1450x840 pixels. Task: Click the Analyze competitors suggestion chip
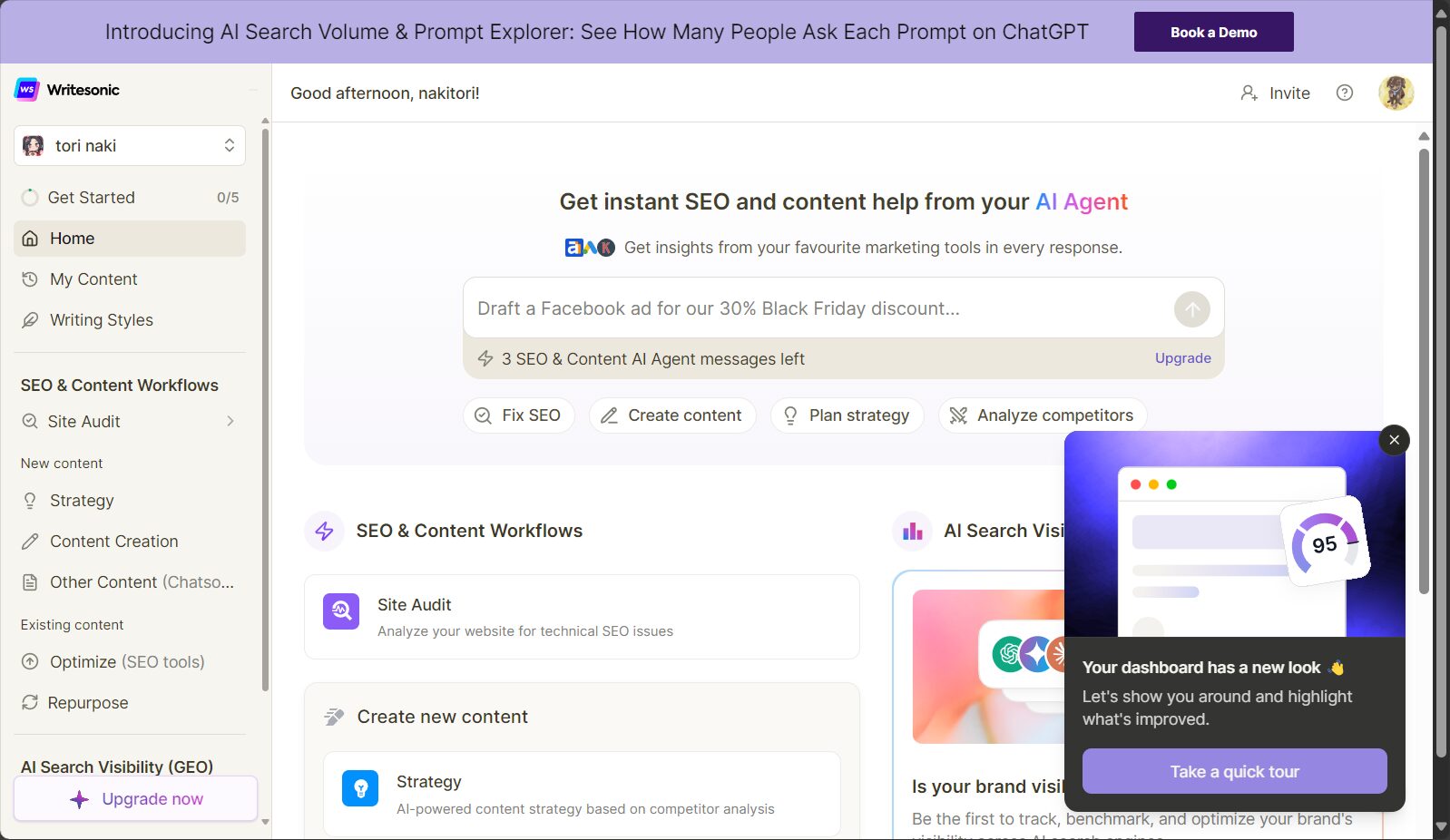[1043, 415]
